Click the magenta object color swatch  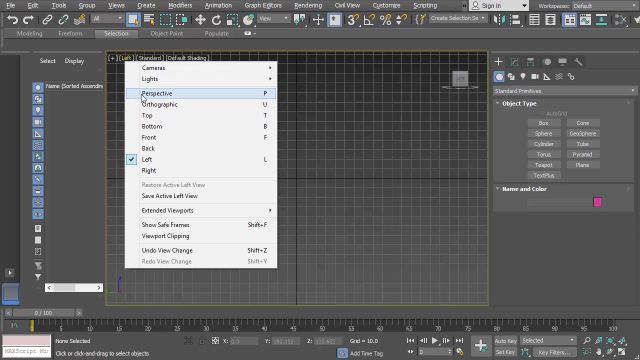click(598, 202)
